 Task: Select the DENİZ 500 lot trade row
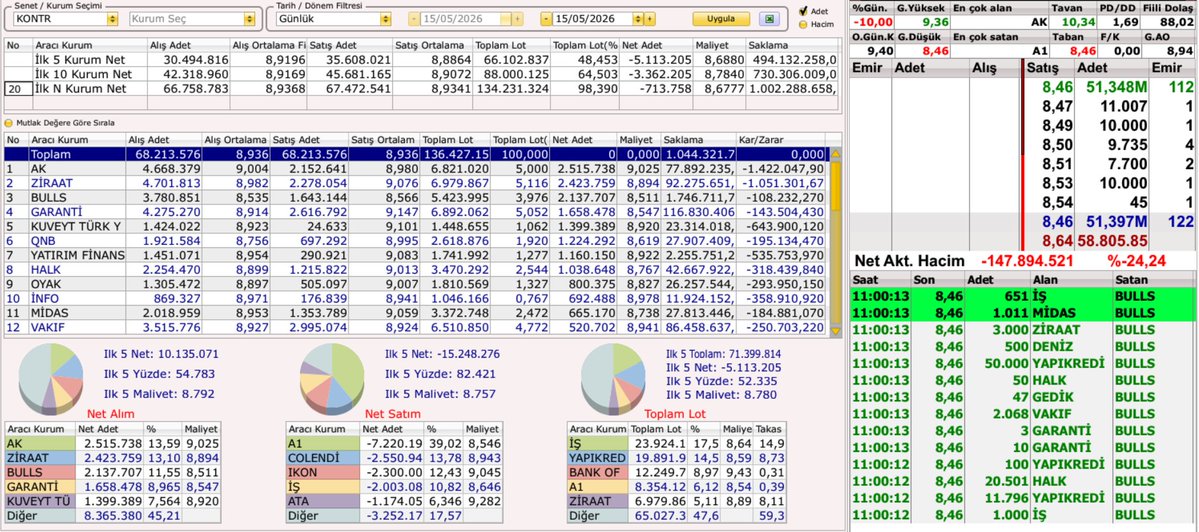pyautogui.click(x=1023, y=346)
